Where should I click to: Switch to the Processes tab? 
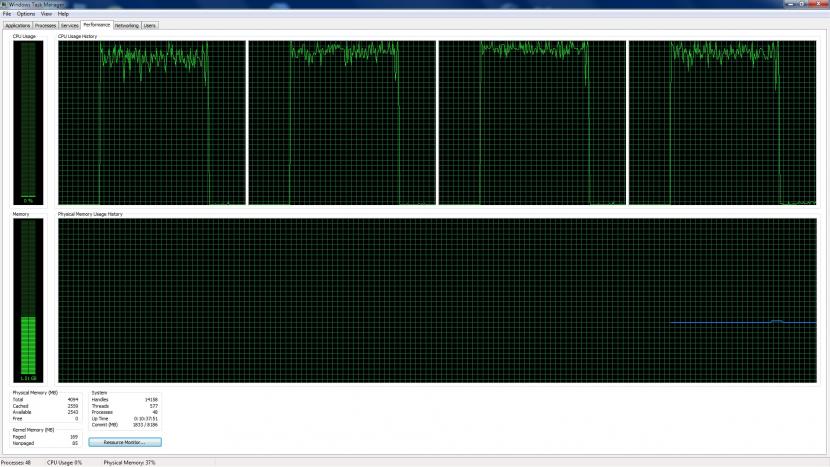click(x=46, y=25)
